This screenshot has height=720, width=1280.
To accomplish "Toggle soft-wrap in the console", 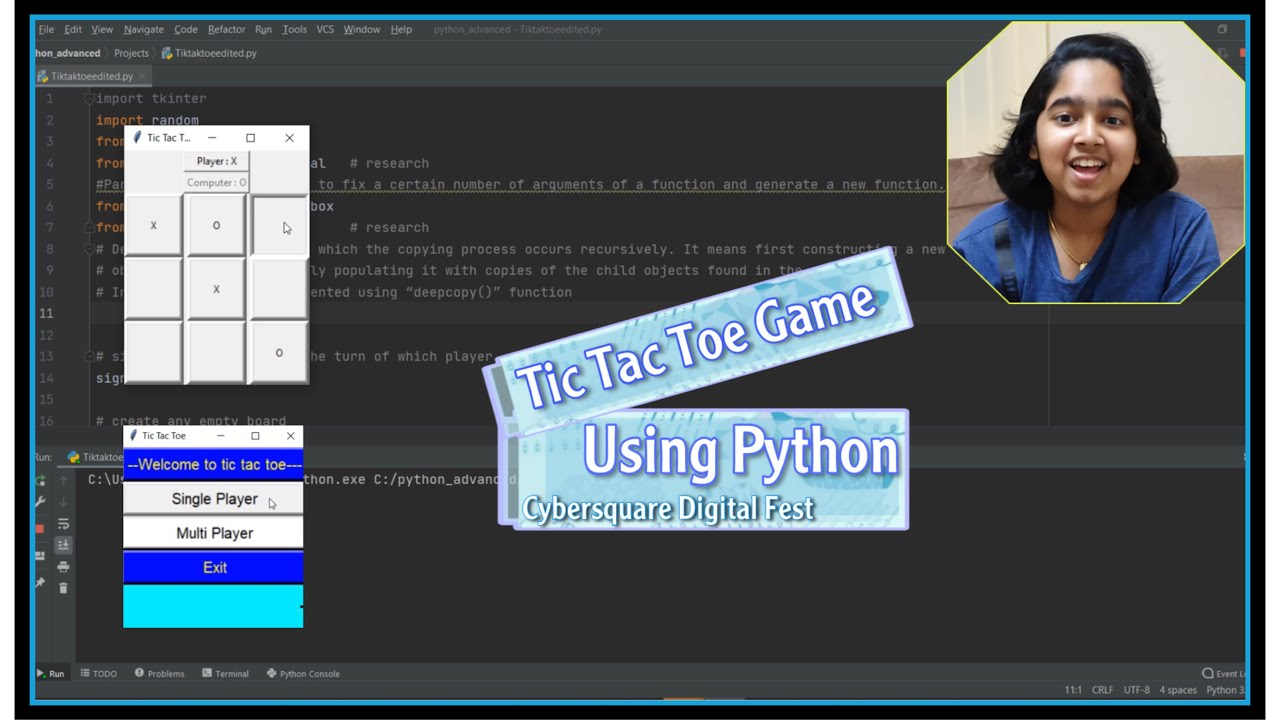I will click(63, 524).
